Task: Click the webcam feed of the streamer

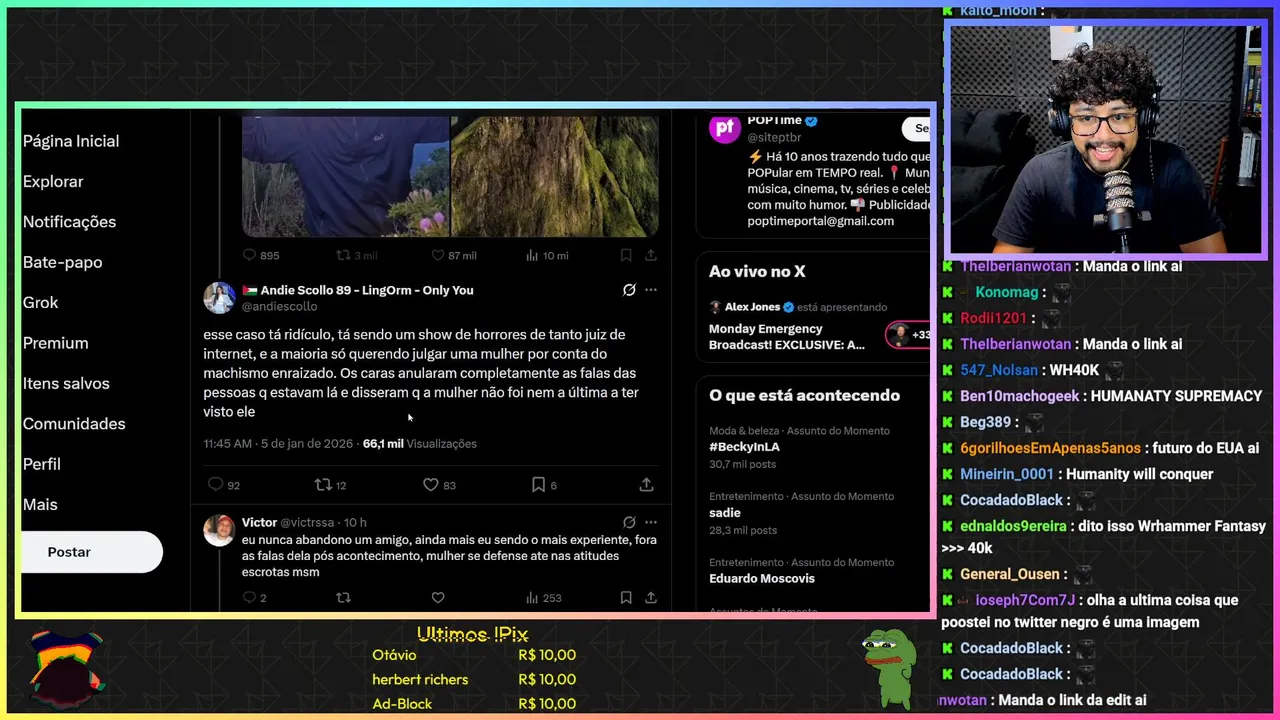Action: coord(1105,140)
